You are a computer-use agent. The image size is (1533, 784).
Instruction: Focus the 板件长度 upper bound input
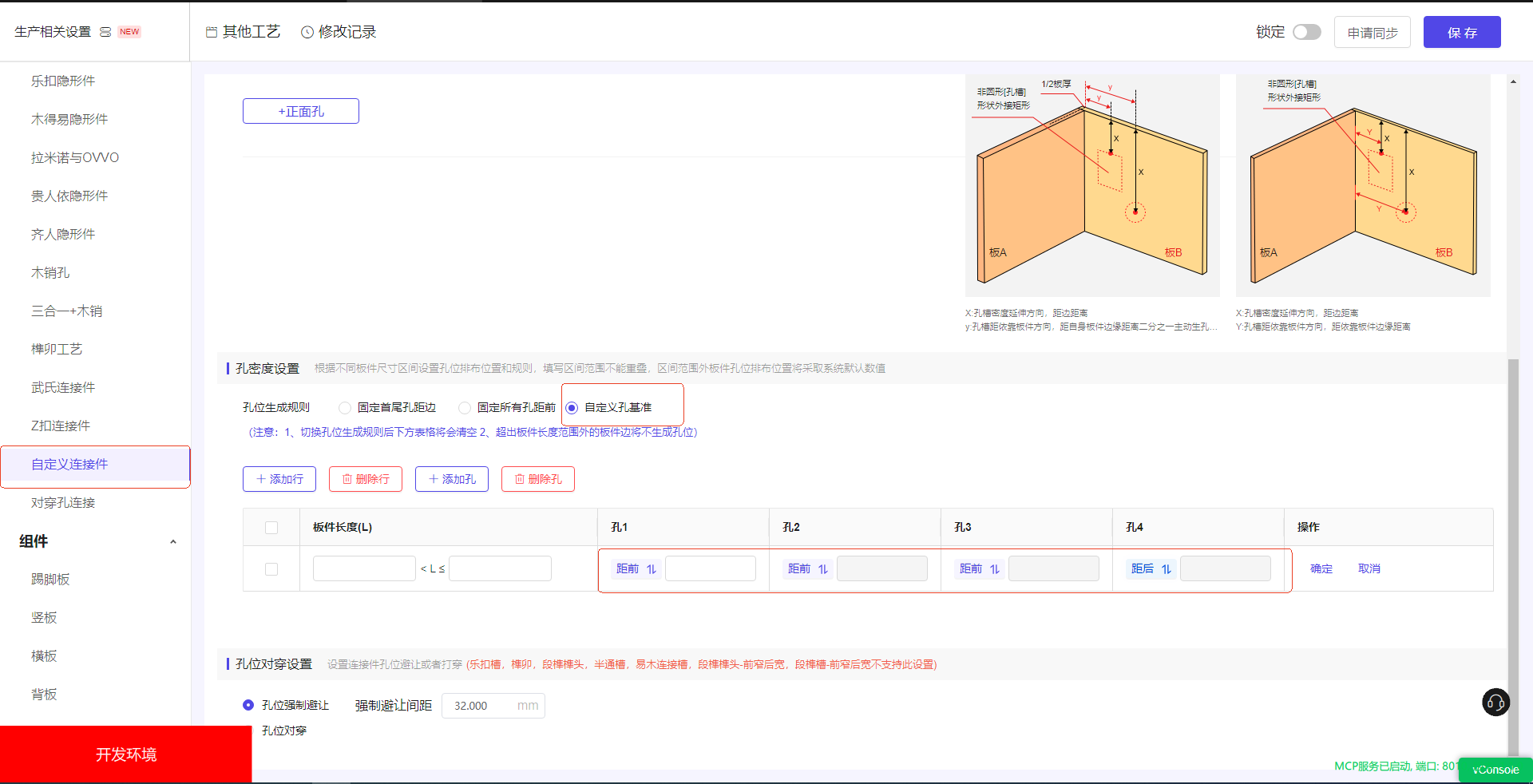coord(500,568)
